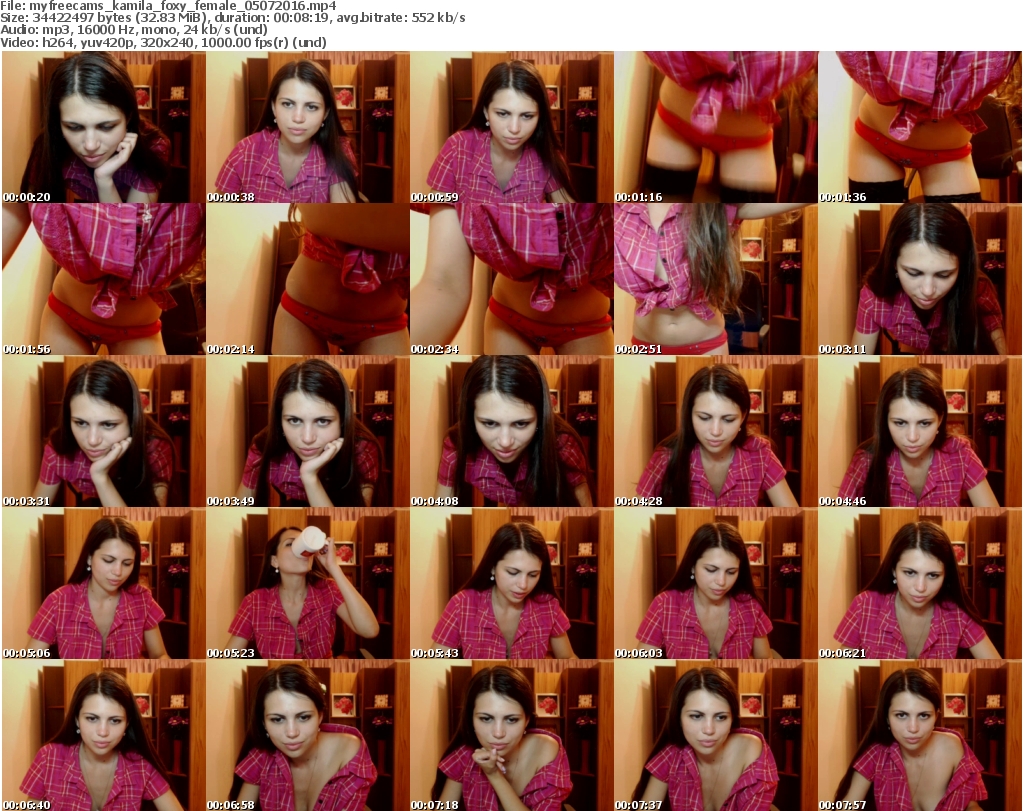The image size is (1024, 811).
Task: Click the Video h264 info line
Action: [163, 42]
